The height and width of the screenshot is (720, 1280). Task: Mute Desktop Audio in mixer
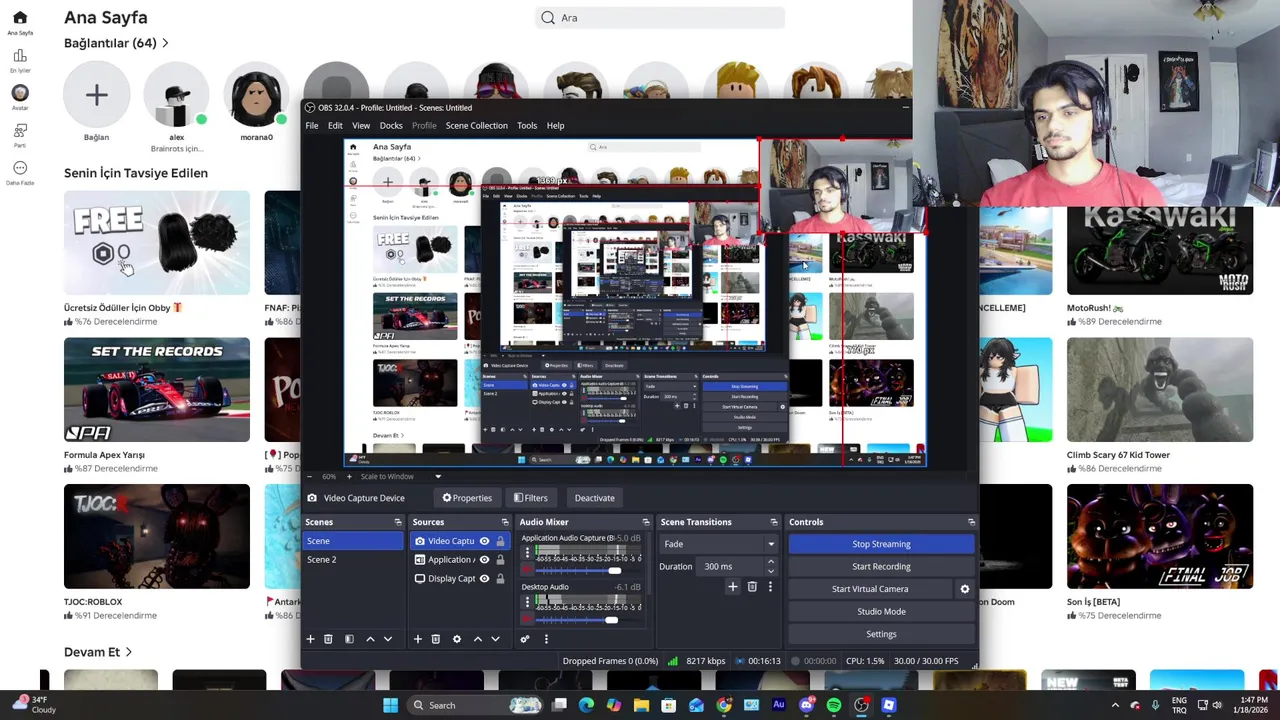tap(527, 619)
